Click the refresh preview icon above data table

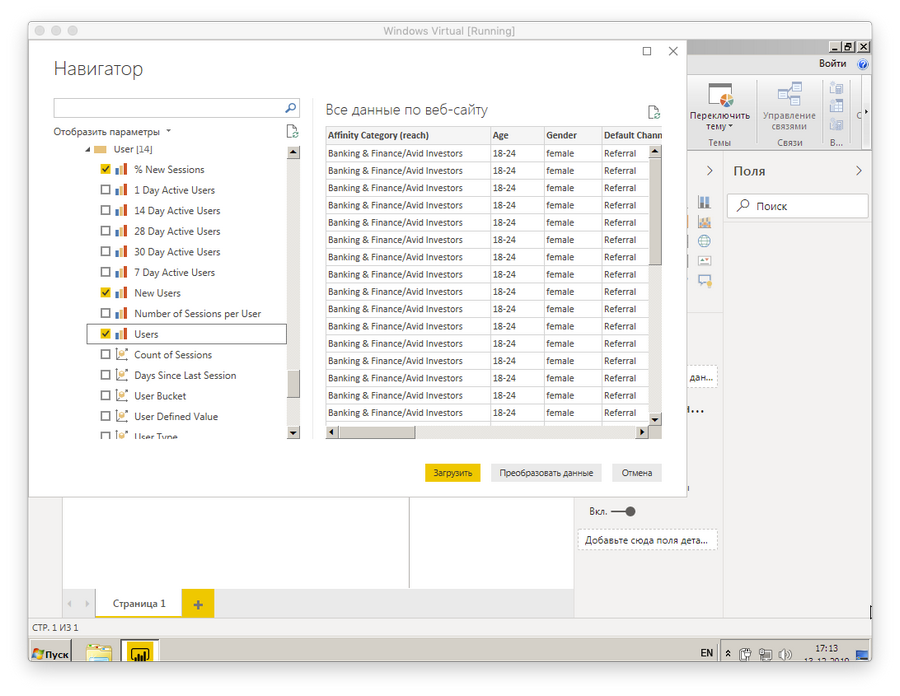click(x=654, y=112)
